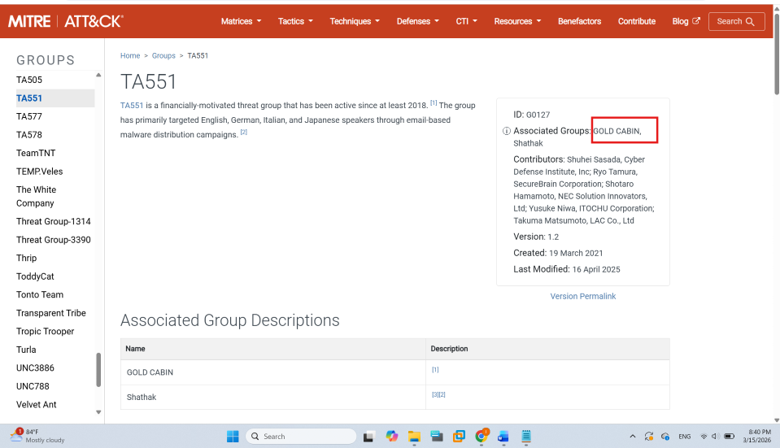Open the Thrip group page
Viewport: 780px width, 448px height.
point(26,258)
